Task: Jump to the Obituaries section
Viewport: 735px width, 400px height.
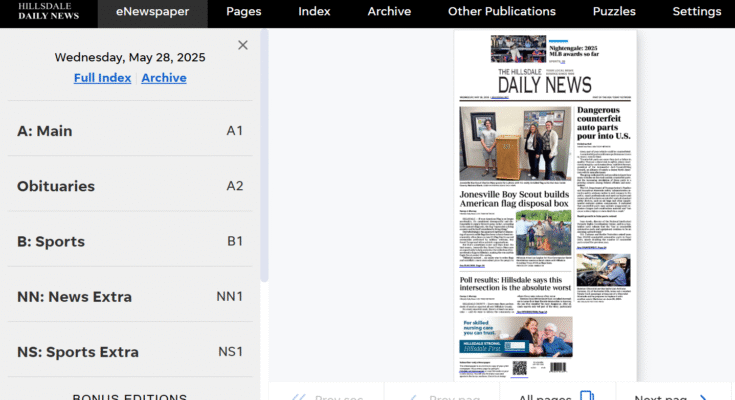Action: pyautogui.click(x=130, y=186)
